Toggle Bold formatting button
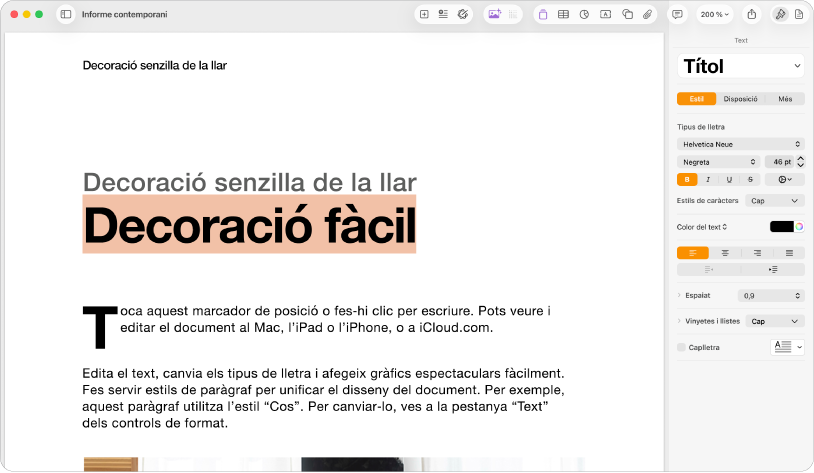Image resolution: width=814 pixels, height=473 pixels. [x=687, y=180]
